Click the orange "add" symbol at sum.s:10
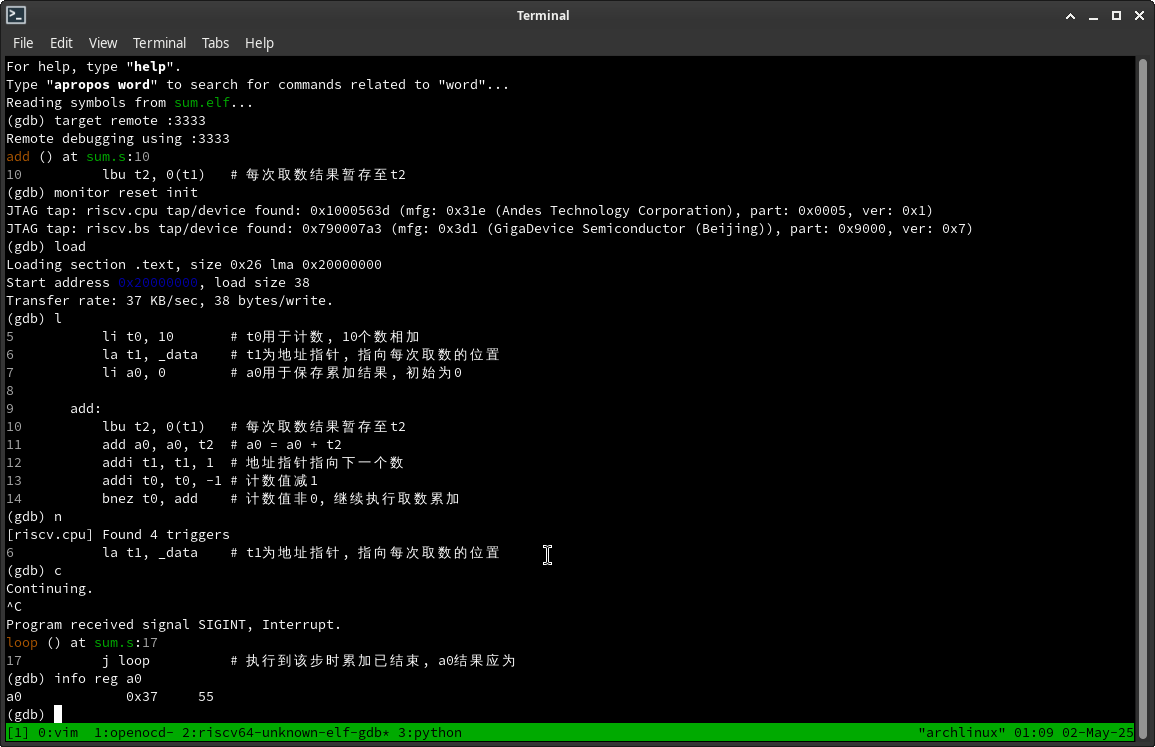1155x747 pixels. (x=18, y=157)
